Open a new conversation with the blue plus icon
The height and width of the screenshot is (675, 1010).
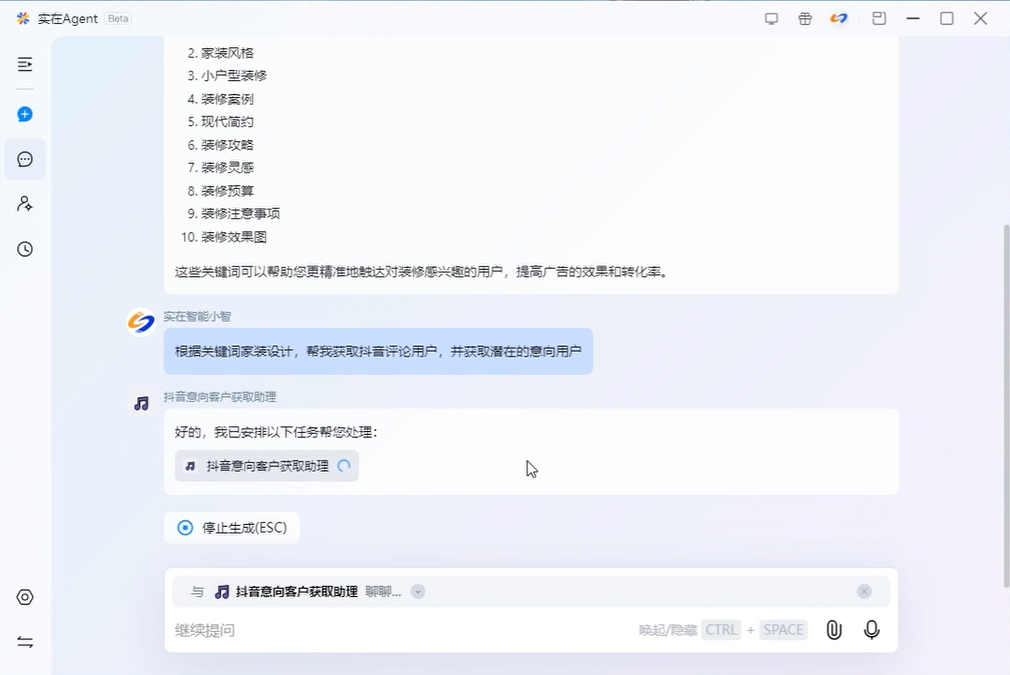tap(24, 113)
